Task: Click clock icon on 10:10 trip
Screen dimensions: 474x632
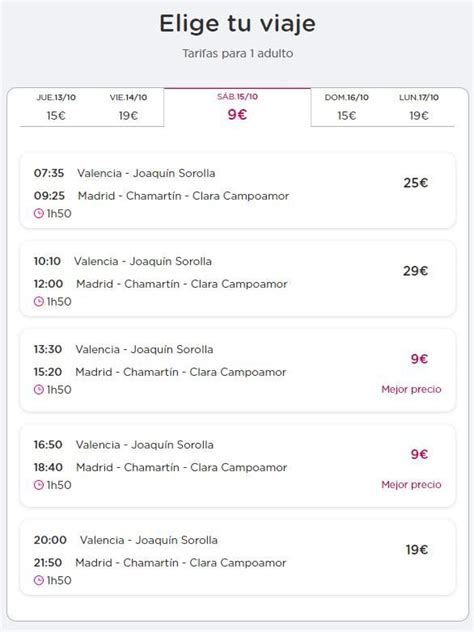Action: pyautogui.click(x=39, y=301)
